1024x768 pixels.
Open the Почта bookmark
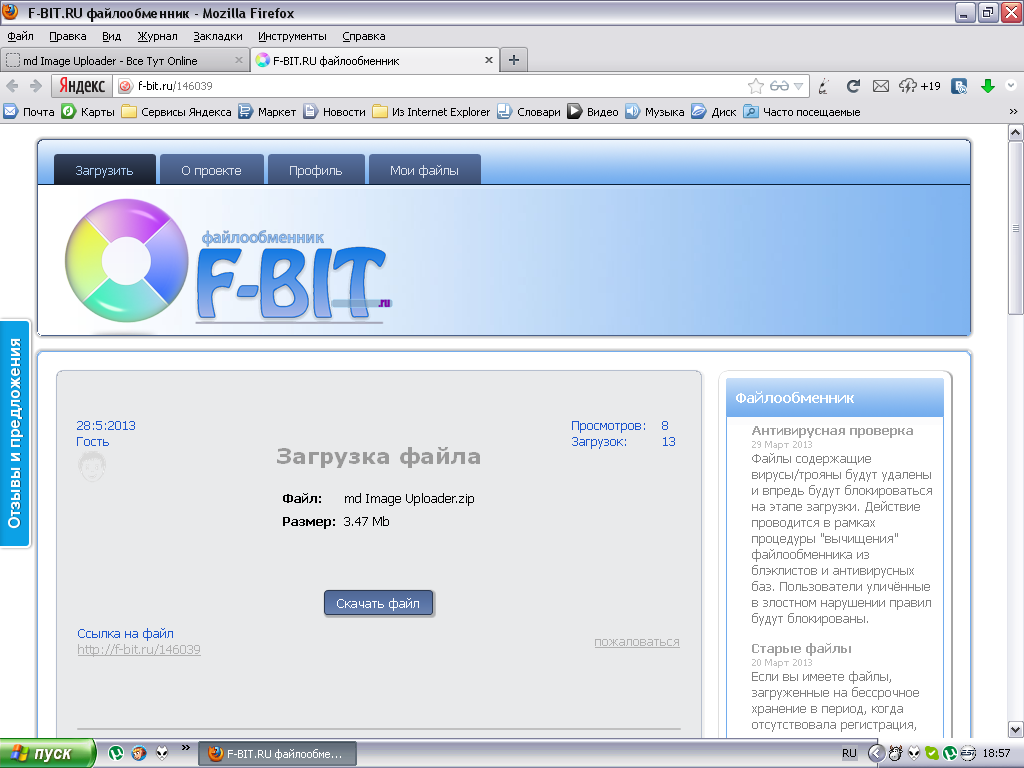click(x=29, y=112)
